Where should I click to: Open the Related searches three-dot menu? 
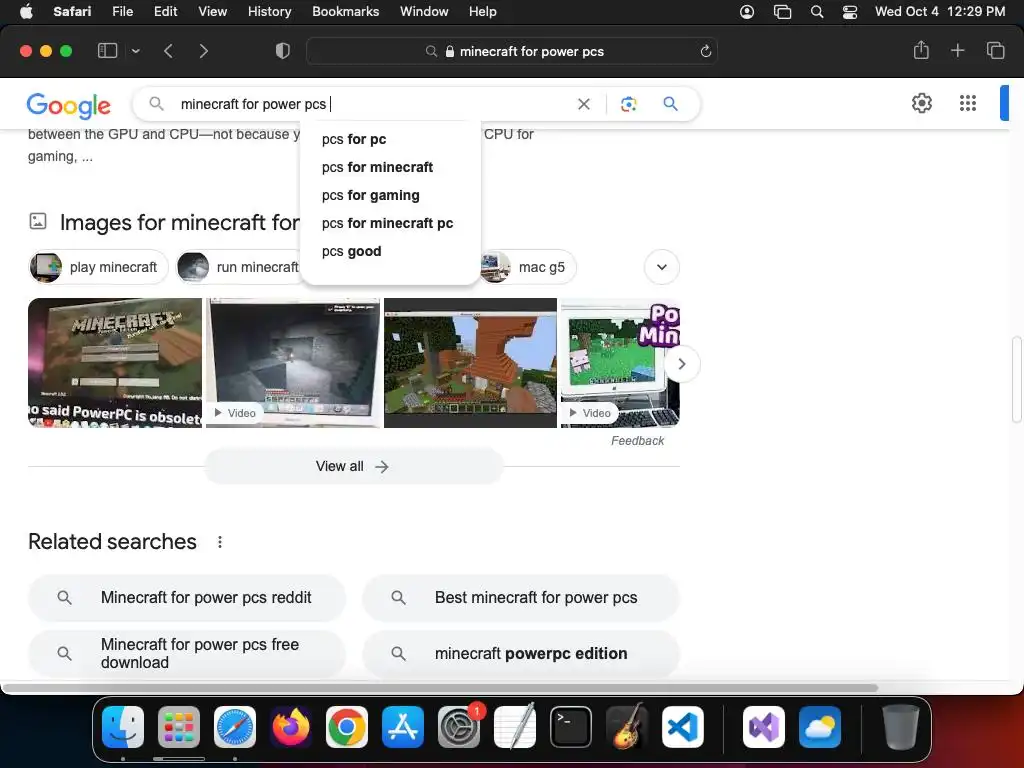coord(220,542)
